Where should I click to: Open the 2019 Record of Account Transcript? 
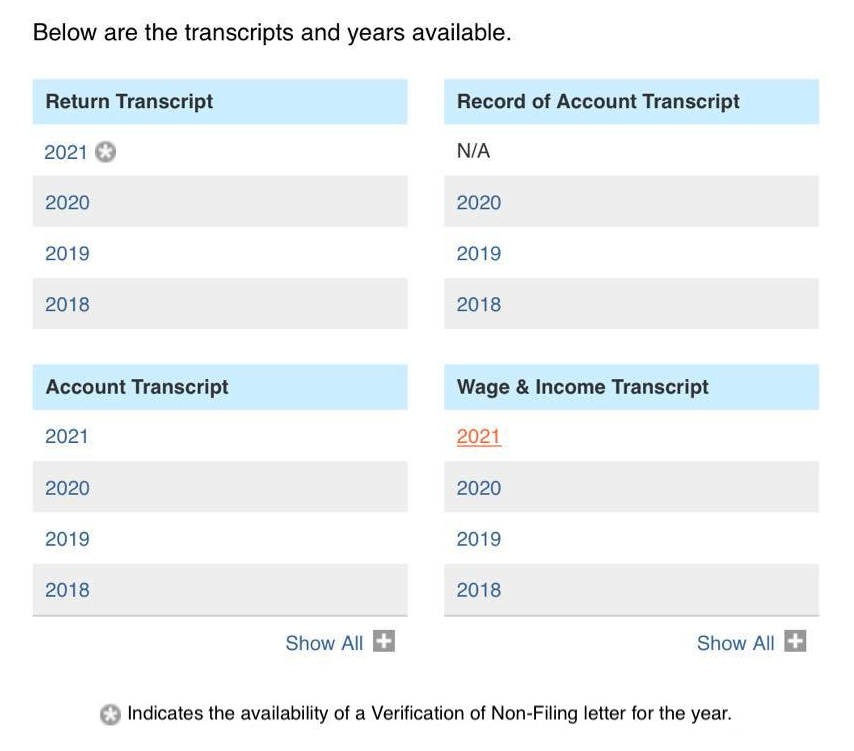coord(478,254)
